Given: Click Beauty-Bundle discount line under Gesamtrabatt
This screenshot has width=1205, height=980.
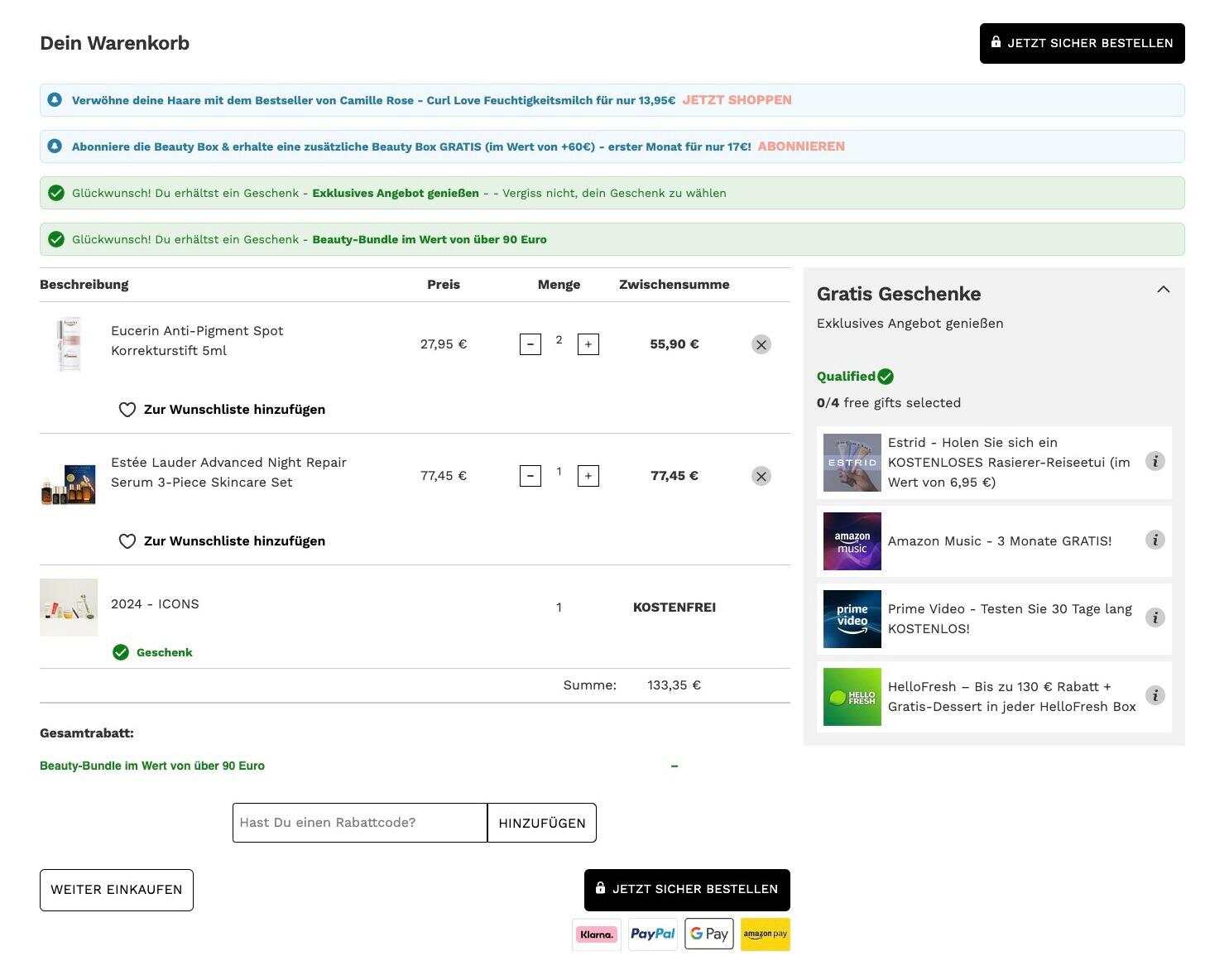Looking at the screenshot, I should (152, 766).
